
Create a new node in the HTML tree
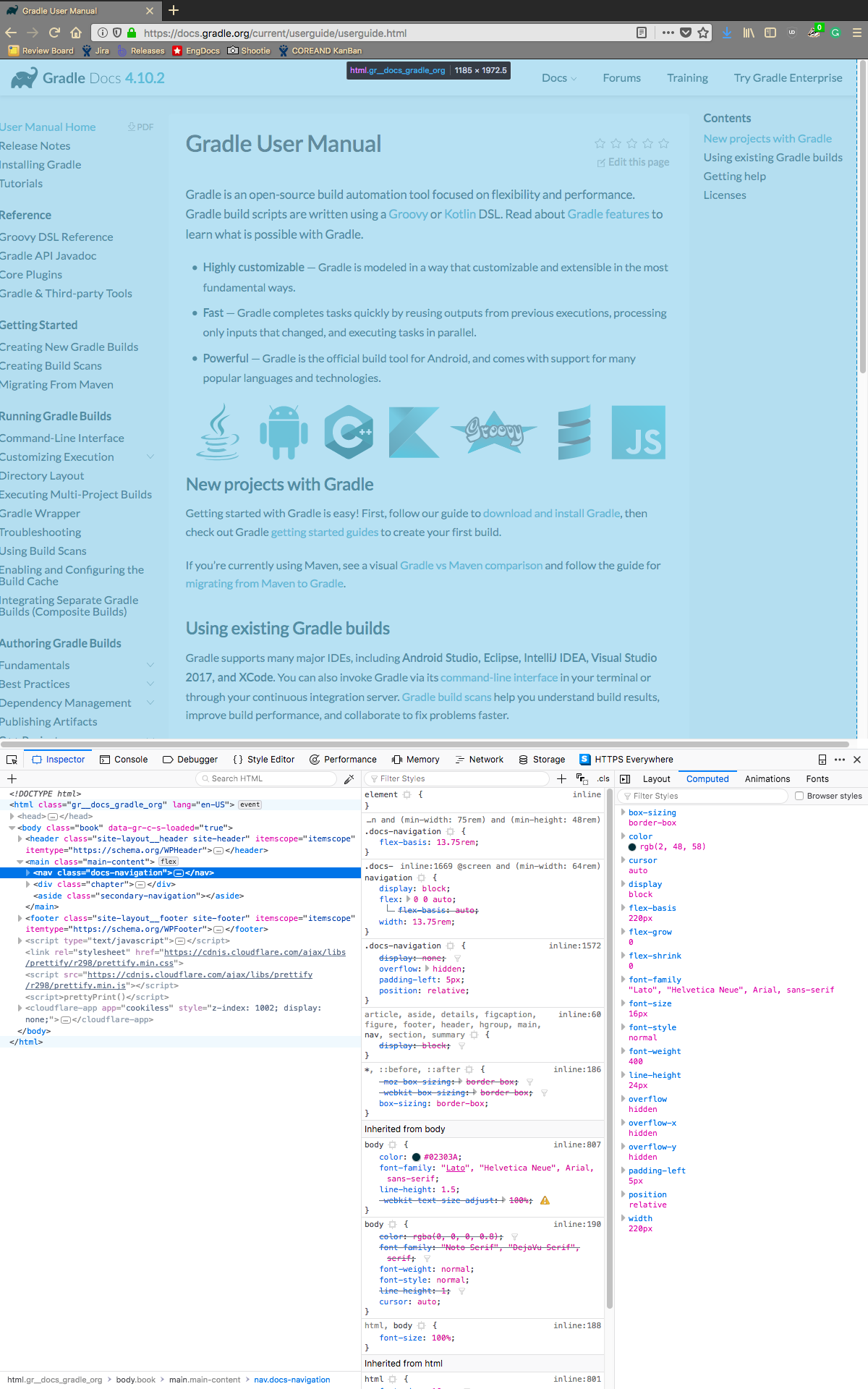click(x=12, y=778)
